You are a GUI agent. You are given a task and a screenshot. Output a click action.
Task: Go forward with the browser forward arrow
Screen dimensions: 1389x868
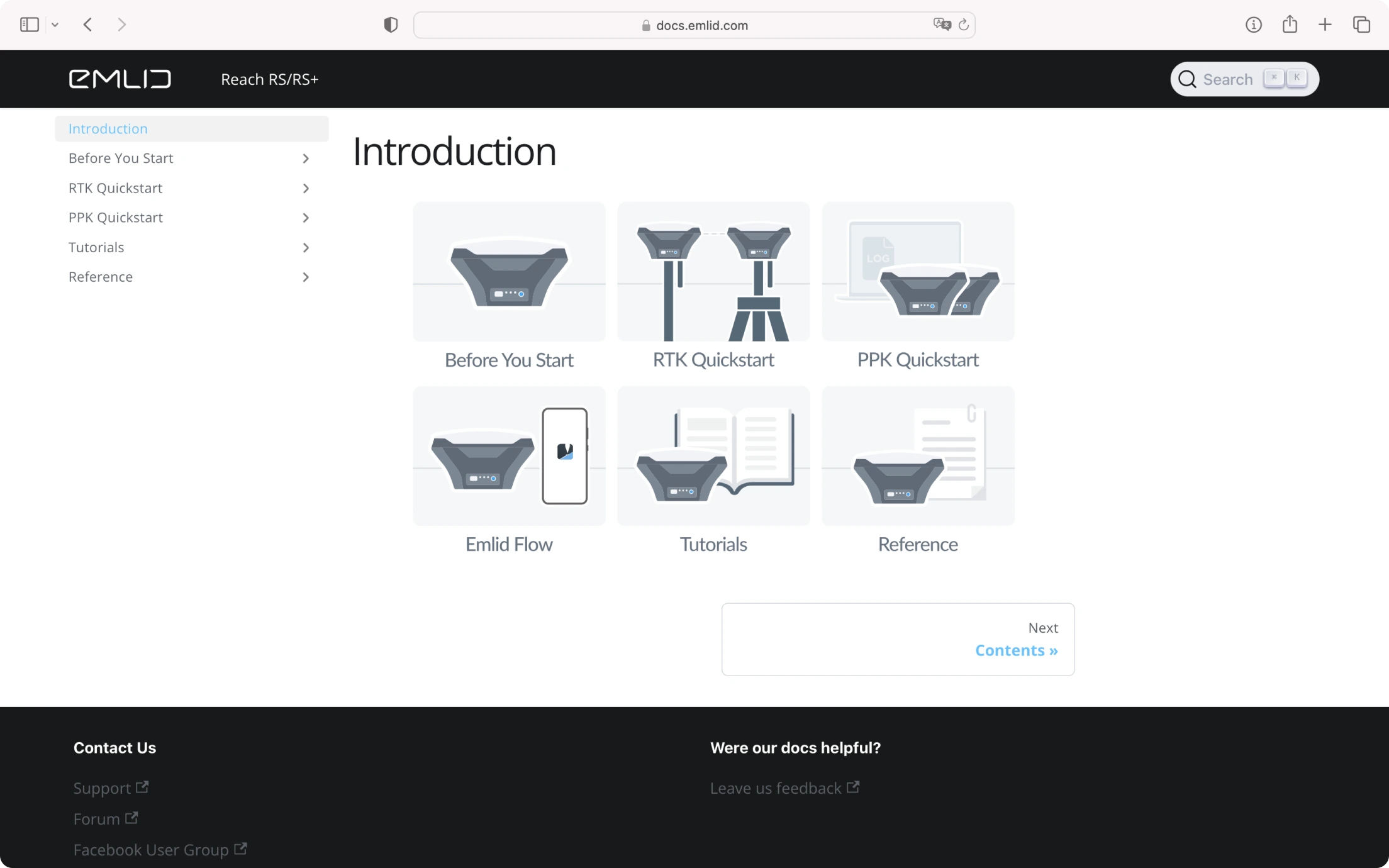(122, 25)
